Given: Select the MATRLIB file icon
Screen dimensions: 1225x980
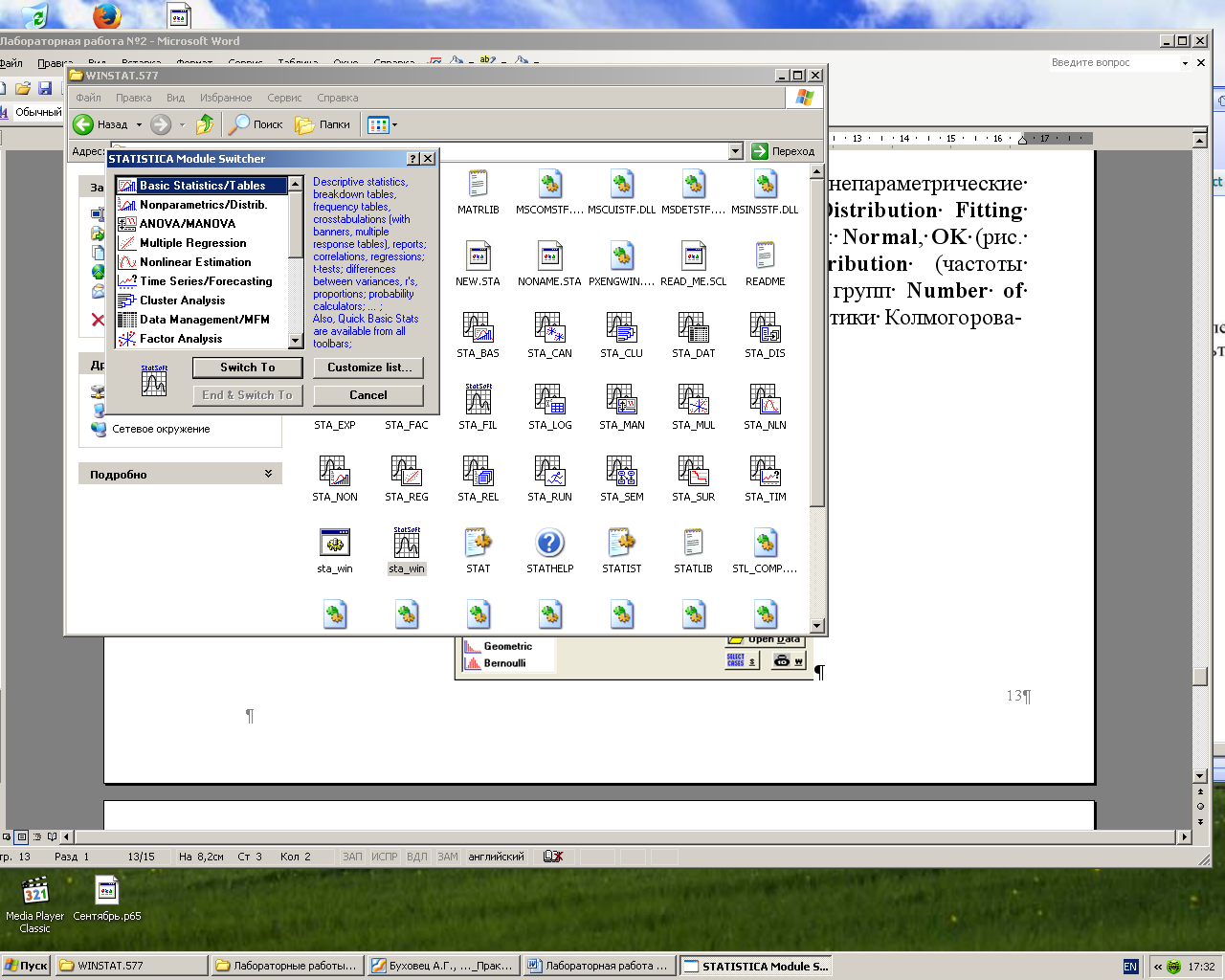Looking at the screenshot, I should (x=478, y=185).
